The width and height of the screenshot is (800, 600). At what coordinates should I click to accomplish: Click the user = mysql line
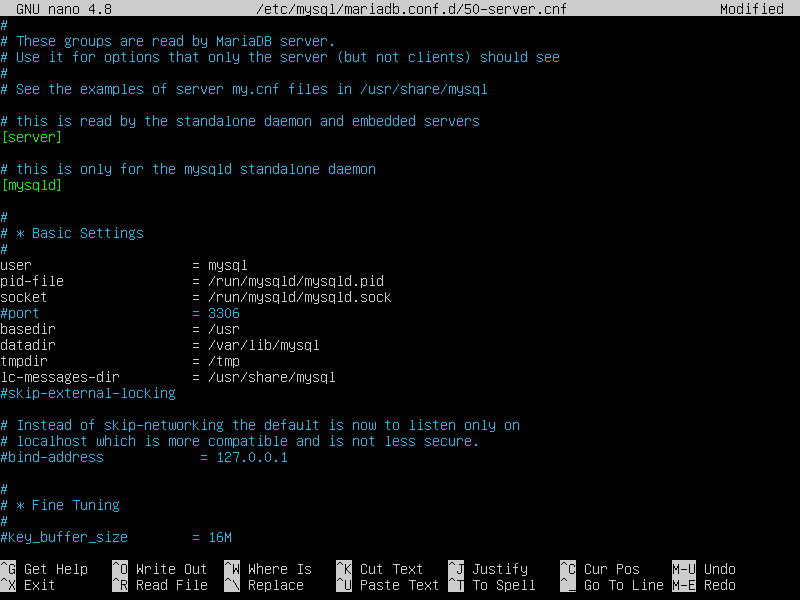tap(124, 265)
